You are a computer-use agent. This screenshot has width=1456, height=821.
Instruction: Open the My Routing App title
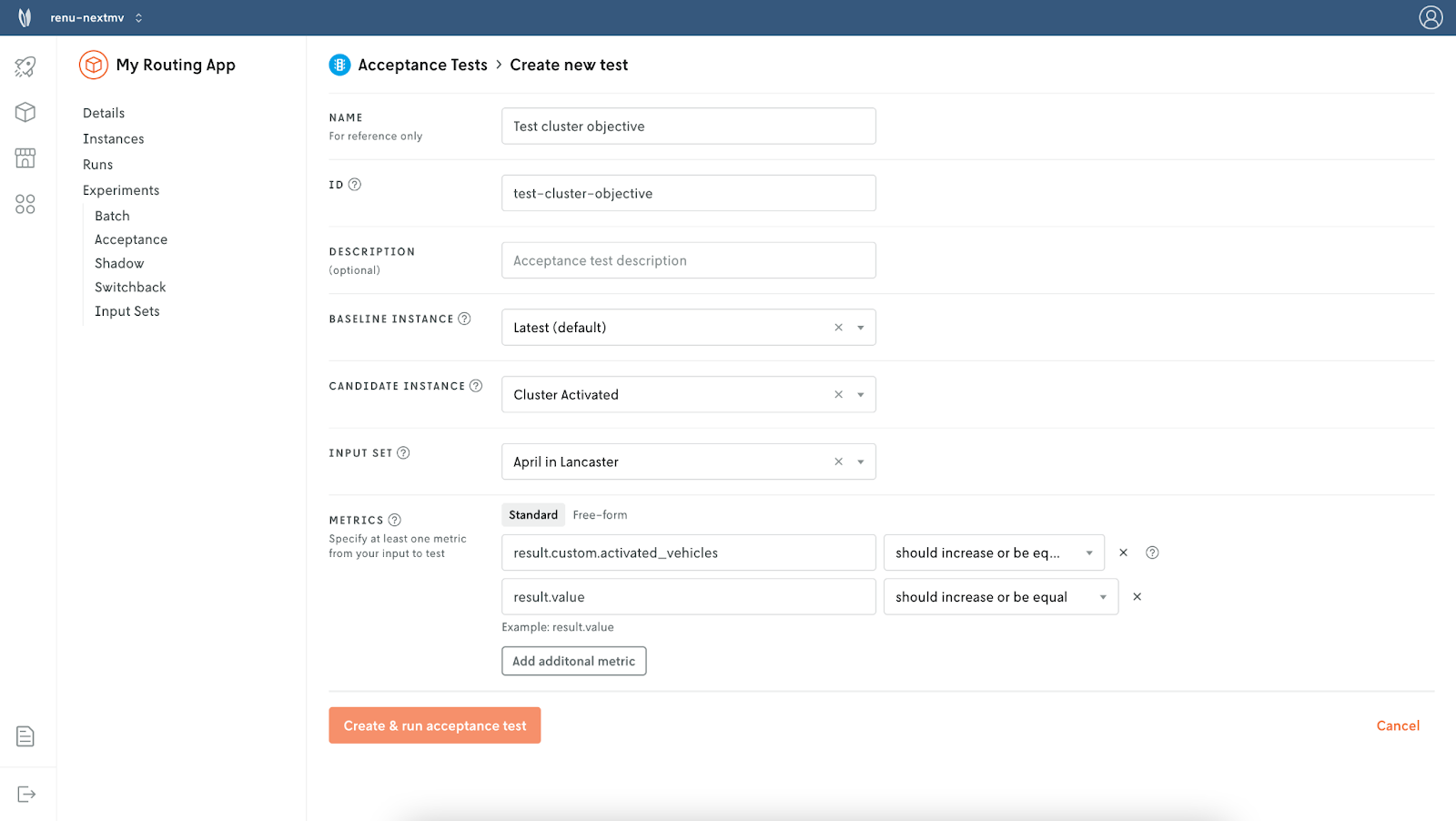pos(176,65)
